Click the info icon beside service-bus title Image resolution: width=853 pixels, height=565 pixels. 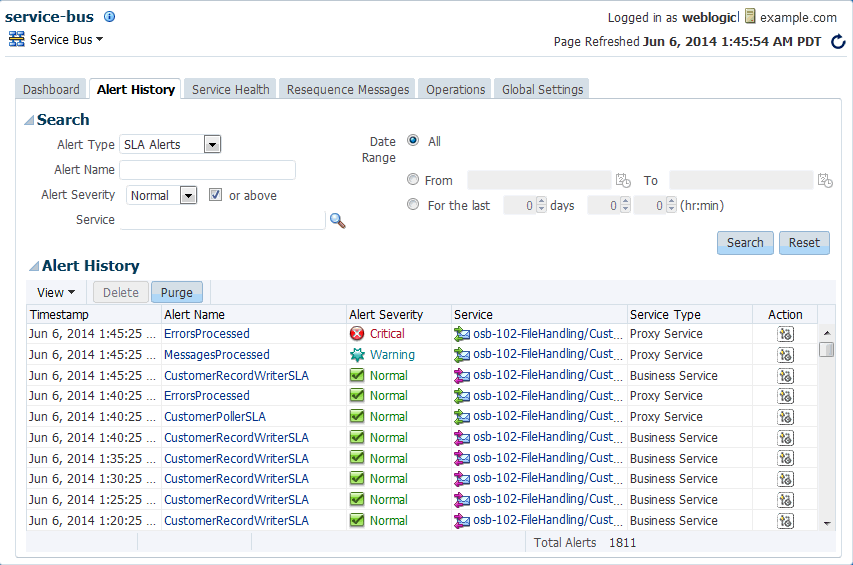[109, 16]
